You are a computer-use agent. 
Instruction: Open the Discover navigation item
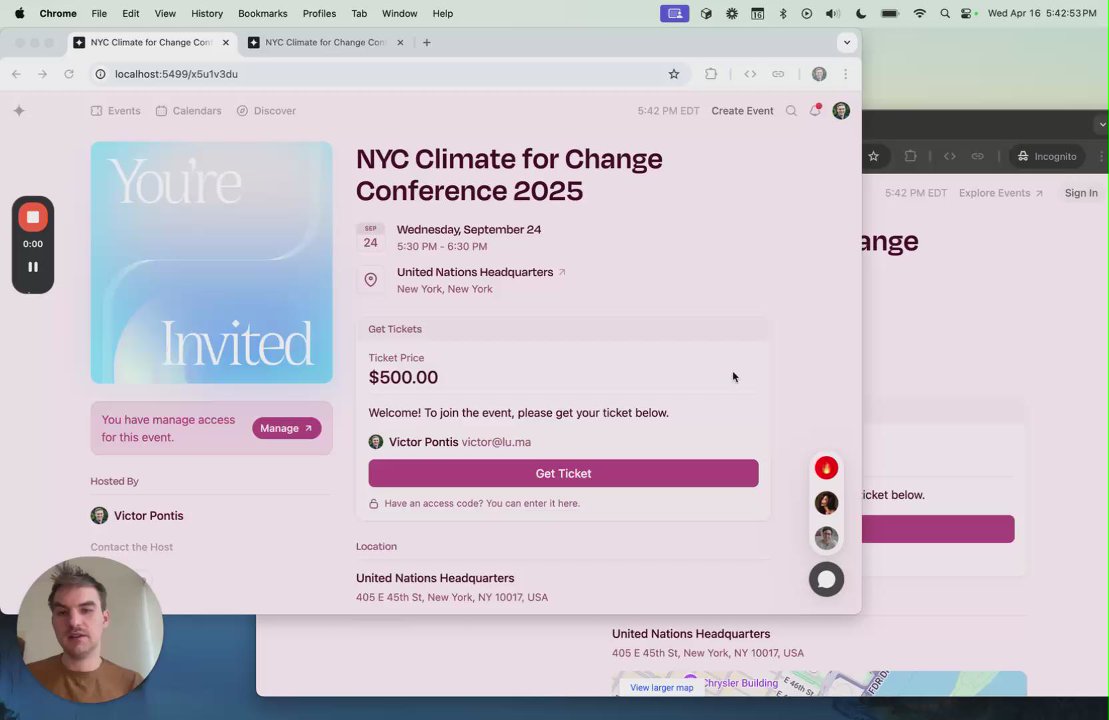tap(266, 110)
